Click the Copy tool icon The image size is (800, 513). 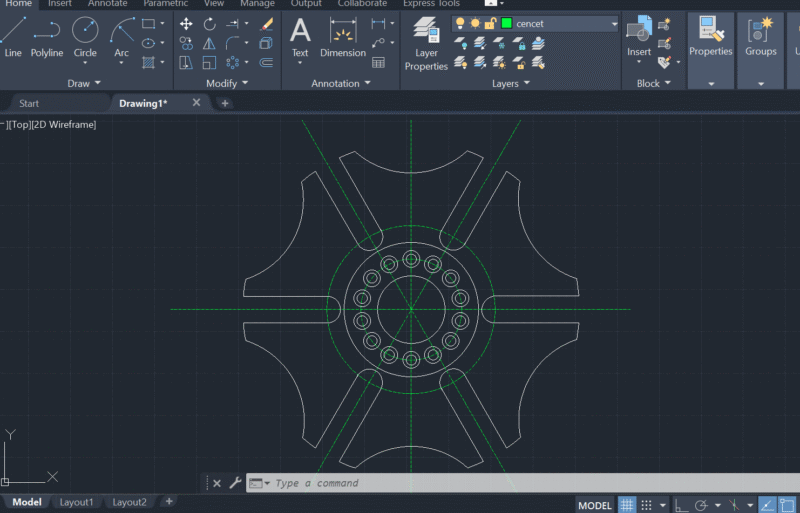tap(186, 43)
